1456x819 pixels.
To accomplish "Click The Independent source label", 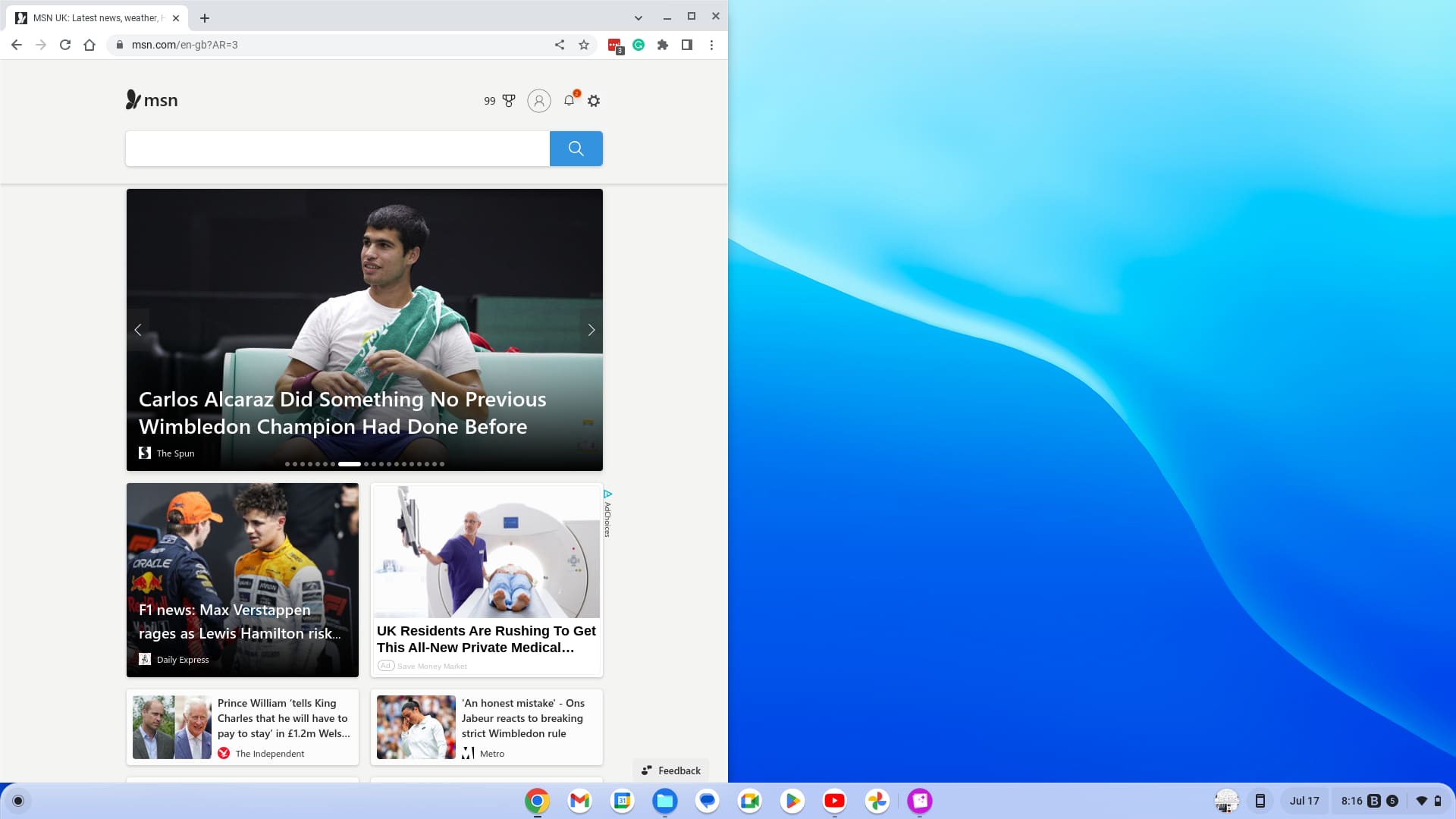I will click(x=270, y=754).
